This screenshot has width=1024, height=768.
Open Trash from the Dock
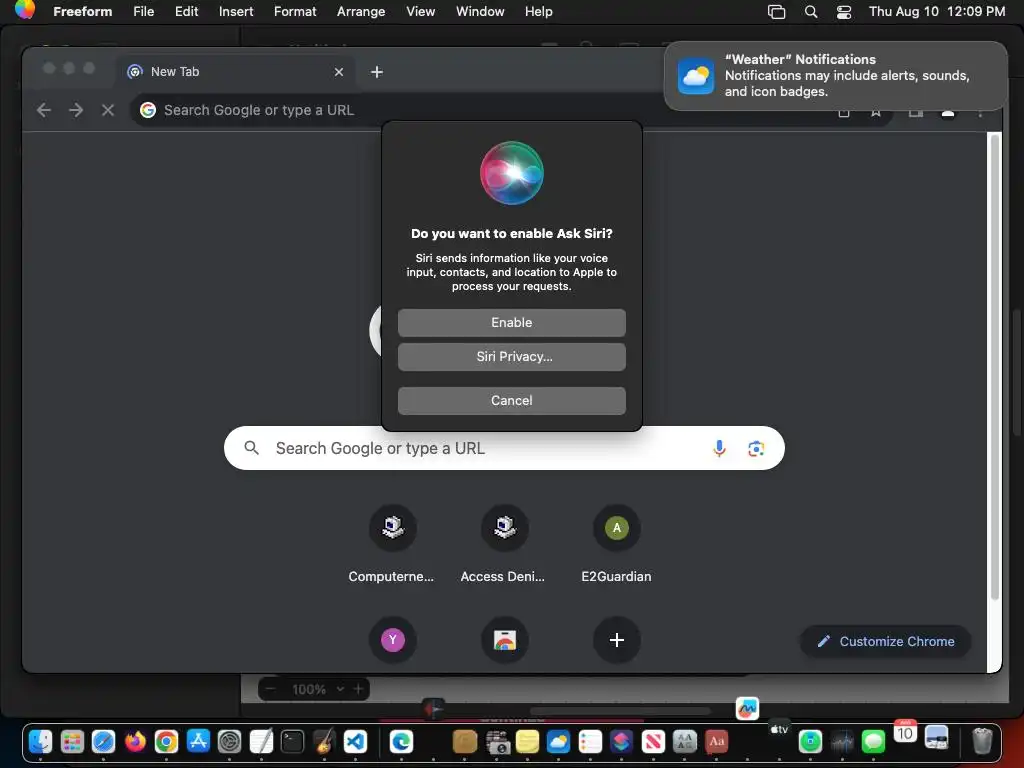click(x=982, y=741)
